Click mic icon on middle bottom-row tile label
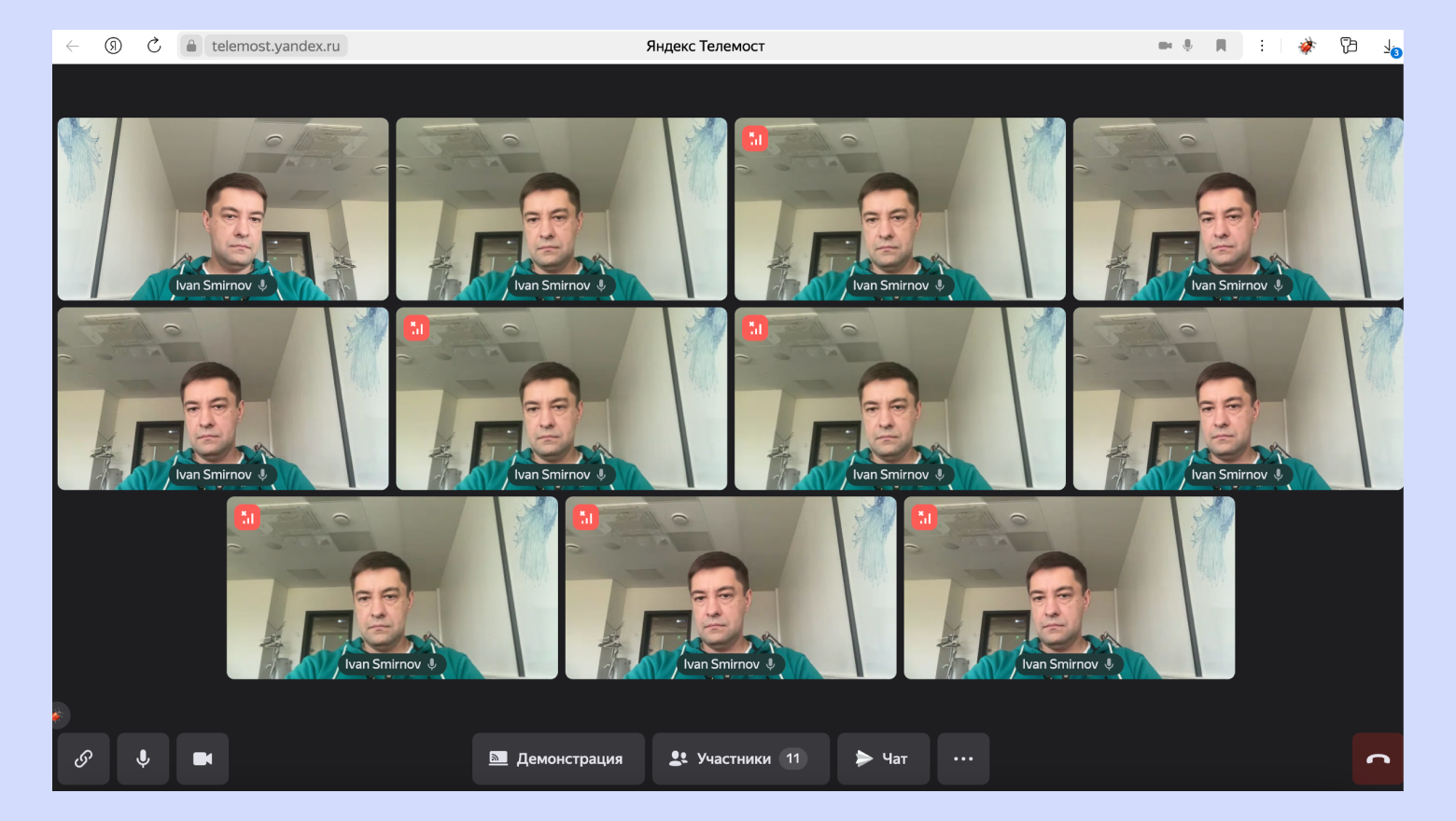The width and height of the screenshot is (1456, 821). [x=770, y=664]
